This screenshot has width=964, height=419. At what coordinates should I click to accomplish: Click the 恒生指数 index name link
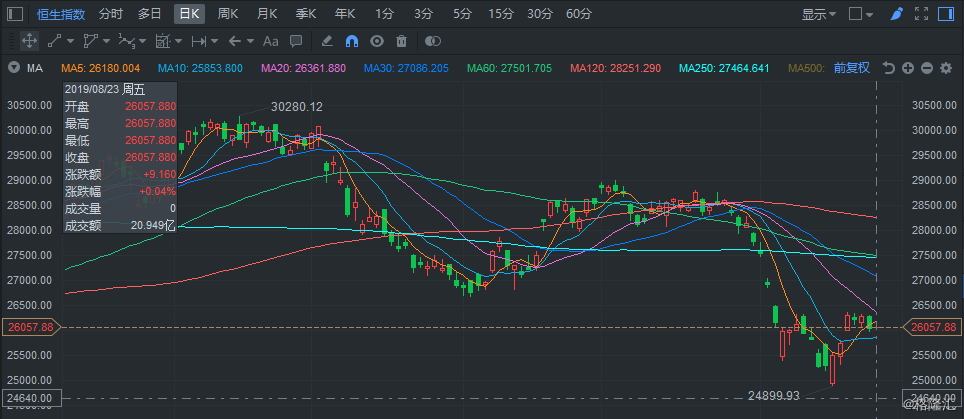click(61, 14)
